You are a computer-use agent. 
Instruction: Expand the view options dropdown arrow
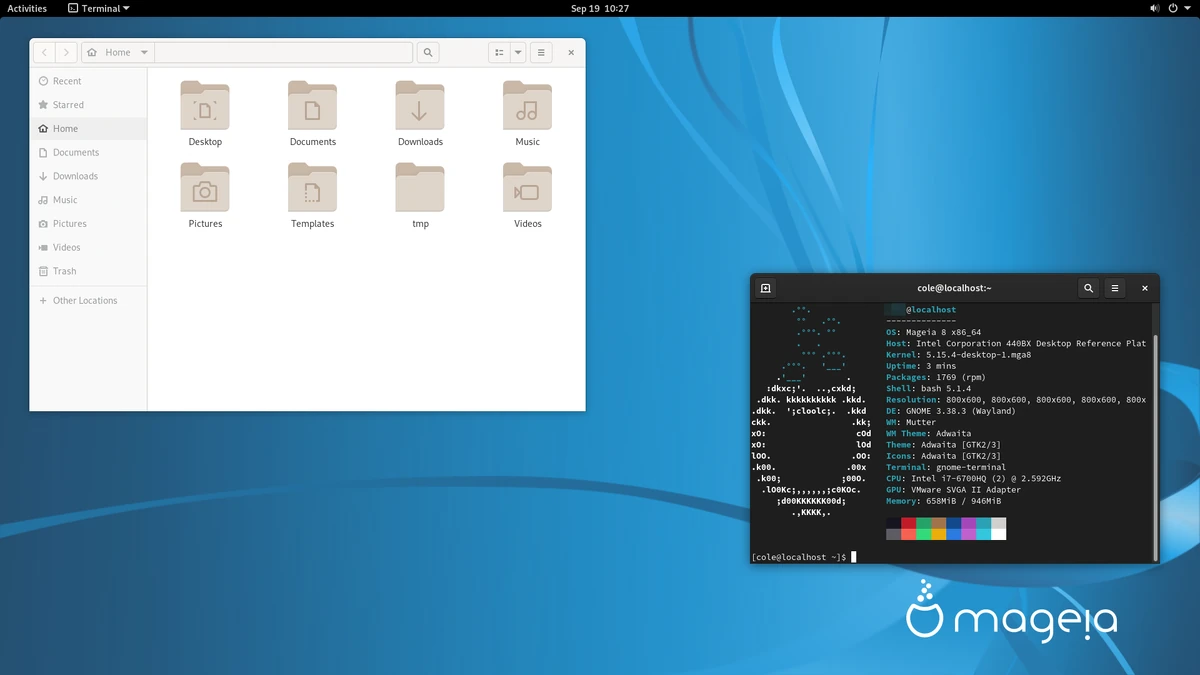[x=518, y=52]
